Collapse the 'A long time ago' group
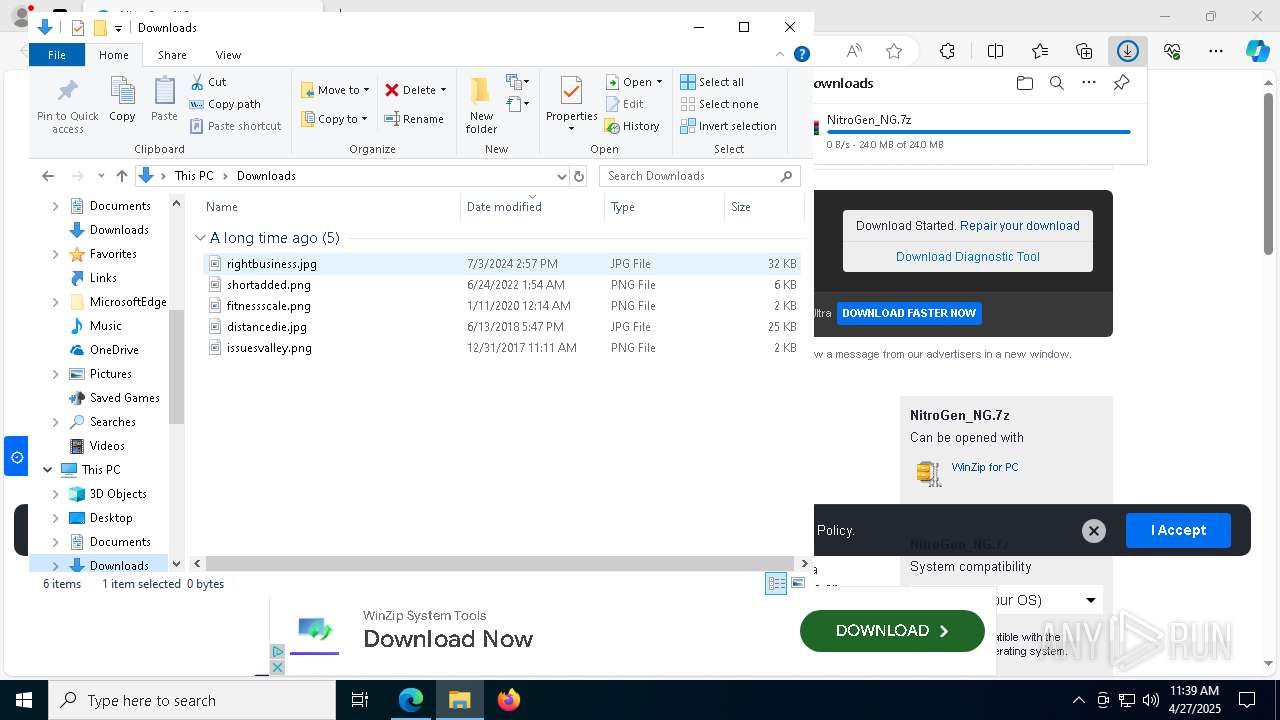 pyautogui.click(x=200, y=238)
